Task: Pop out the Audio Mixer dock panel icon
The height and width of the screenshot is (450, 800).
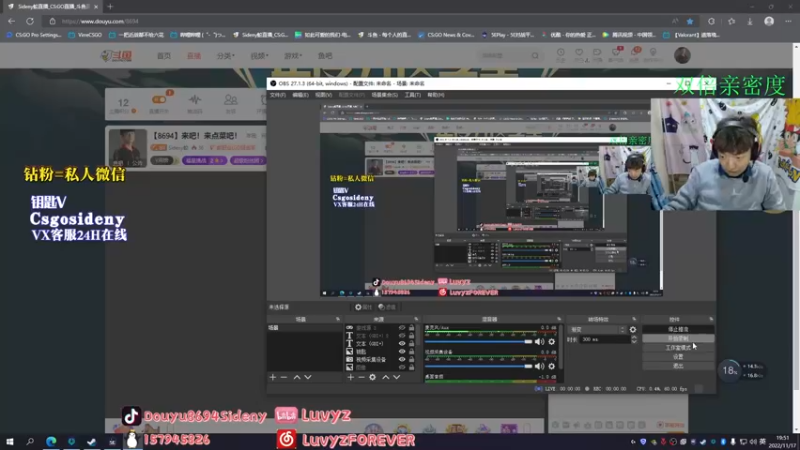Action: click(559, 319)
